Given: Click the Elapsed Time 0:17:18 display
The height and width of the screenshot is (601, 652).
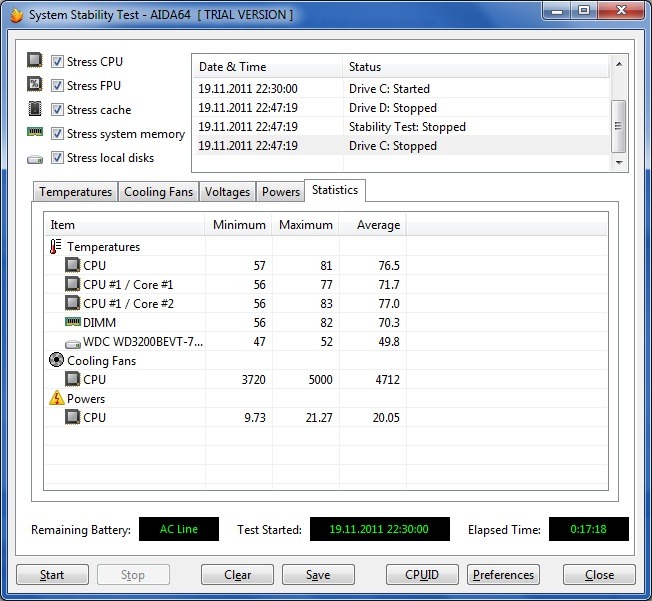Looking at the screenshot, I should click(x=589, y=529).
